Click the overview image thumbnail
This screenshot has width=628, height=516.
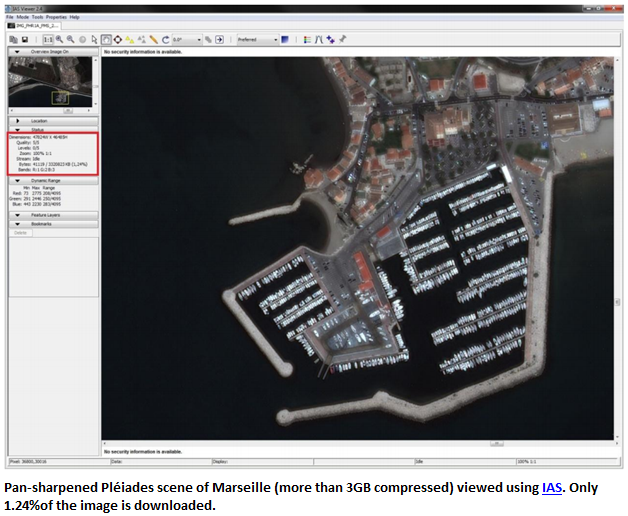coord(52,82)
